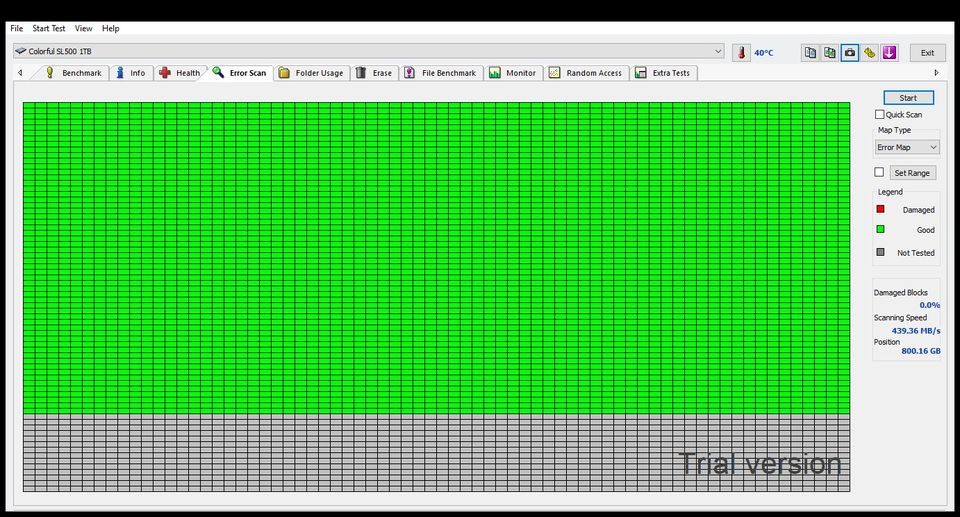Open options via the yellow tool icon
Image resolution: width=960 pixels, height=517 pixels.
tap(869, 53)
